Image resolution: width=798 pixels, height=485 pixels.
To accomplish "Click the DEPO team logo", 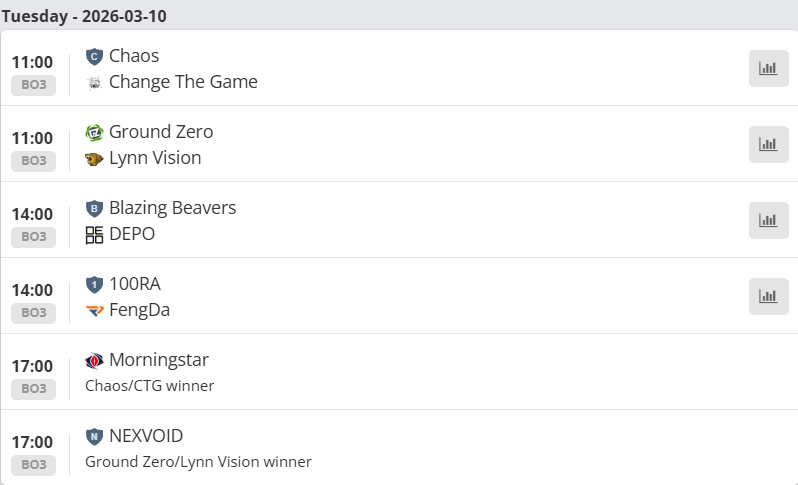I will point(95,234).
